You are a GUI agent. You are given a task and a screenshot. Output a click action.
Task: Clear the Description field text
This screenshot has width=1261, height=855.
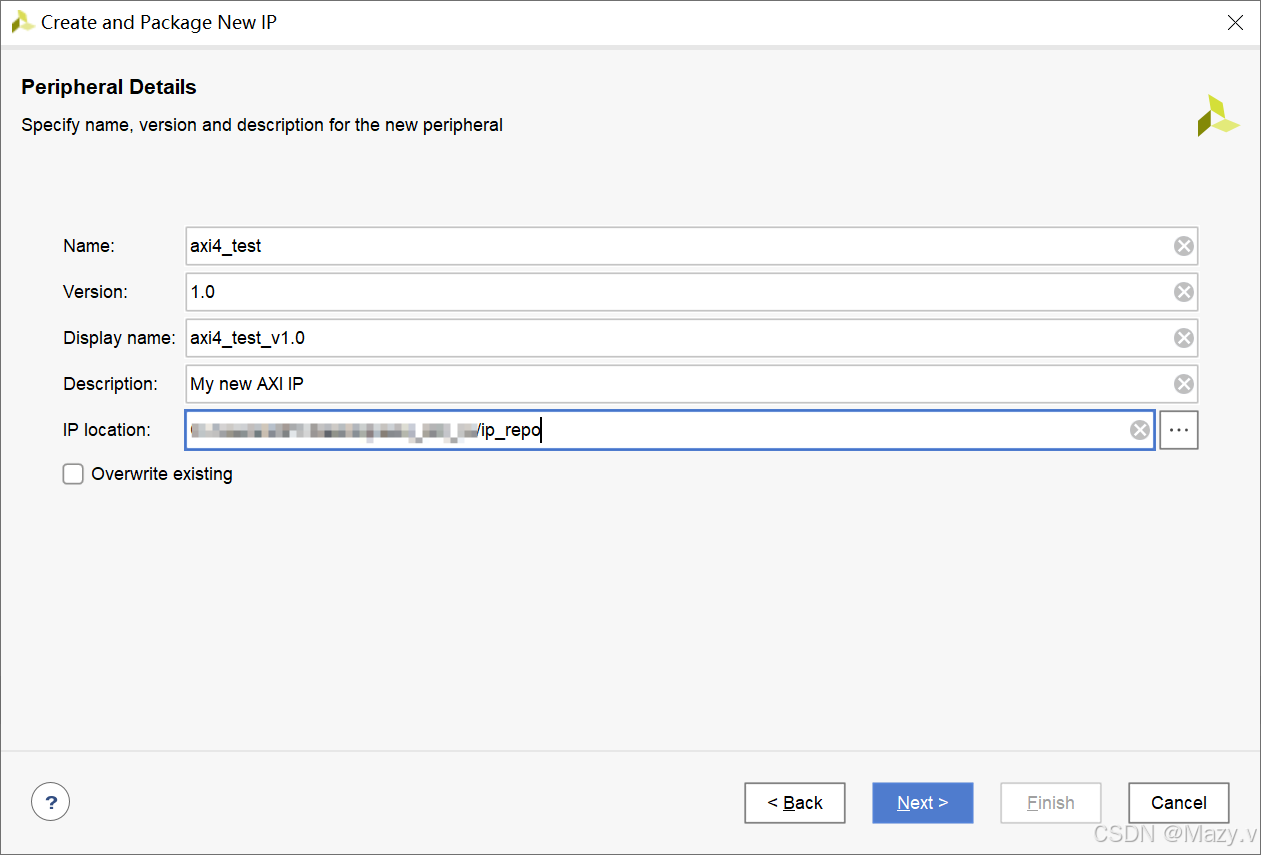tap(1183, 384)
